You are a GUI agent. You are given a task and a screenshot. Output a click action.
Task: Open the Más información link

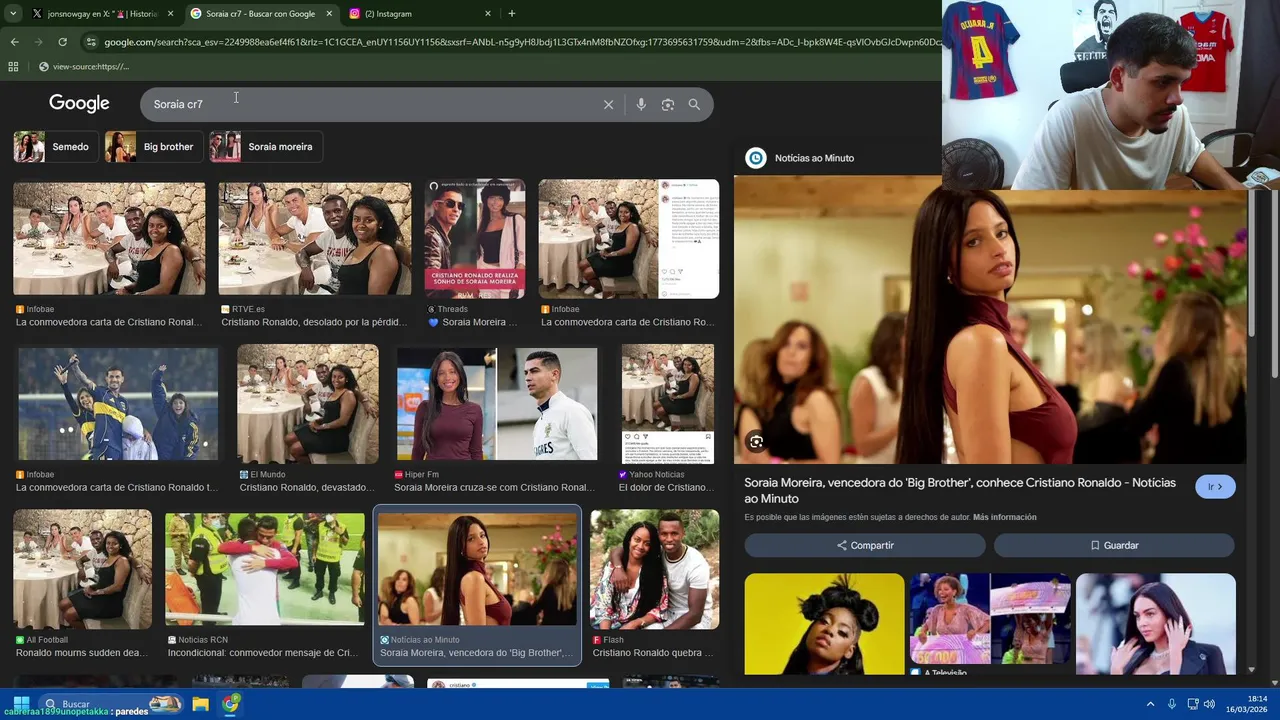point(1004,517)
